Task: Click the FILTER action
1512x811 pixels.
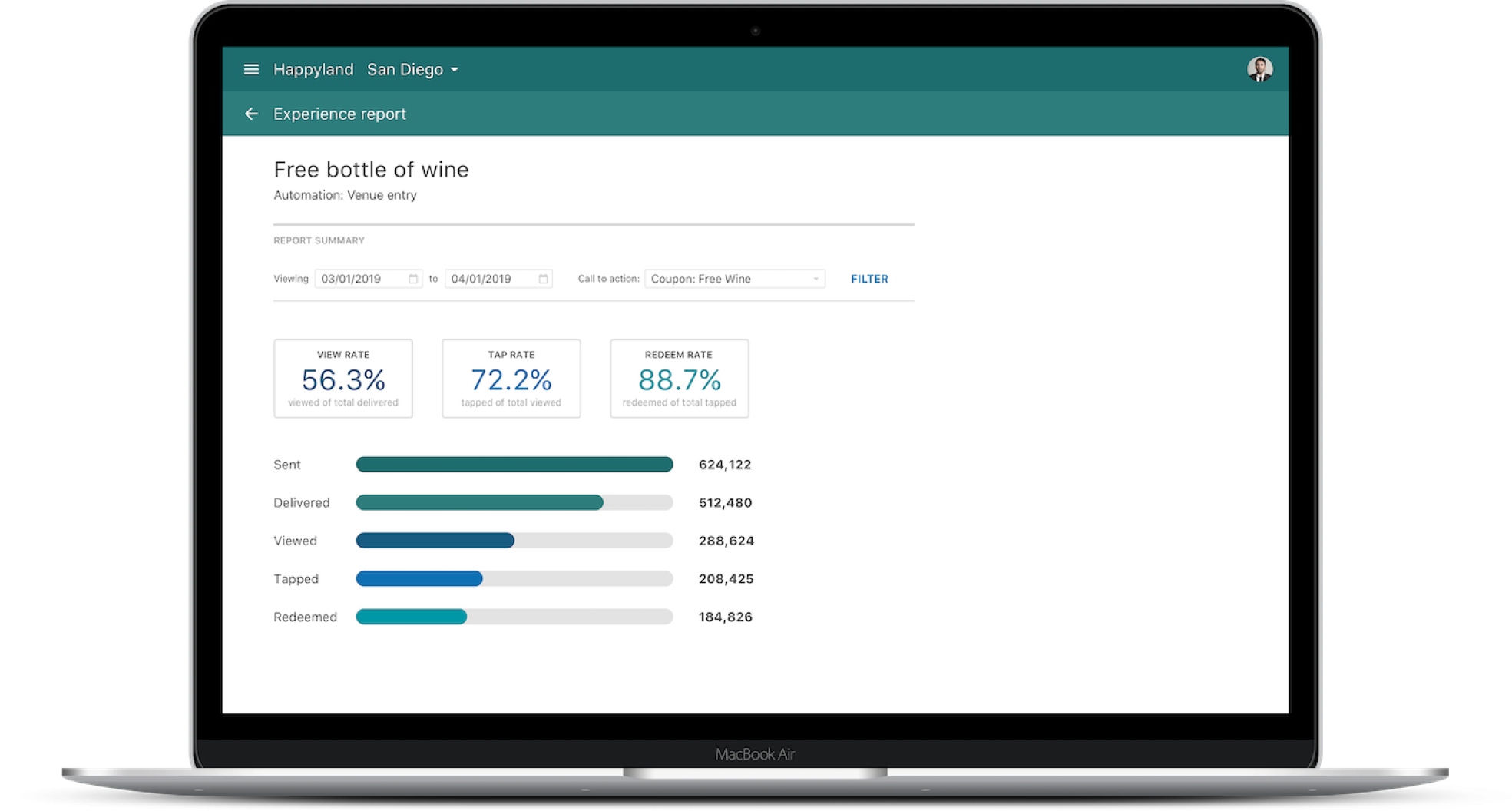Action: pos(868,278)
